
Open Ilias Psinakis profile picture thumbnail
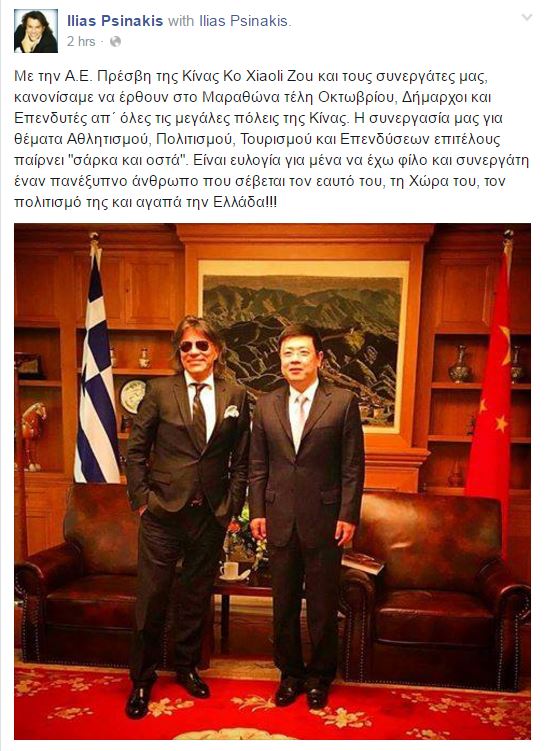click(x=36, y=31)
